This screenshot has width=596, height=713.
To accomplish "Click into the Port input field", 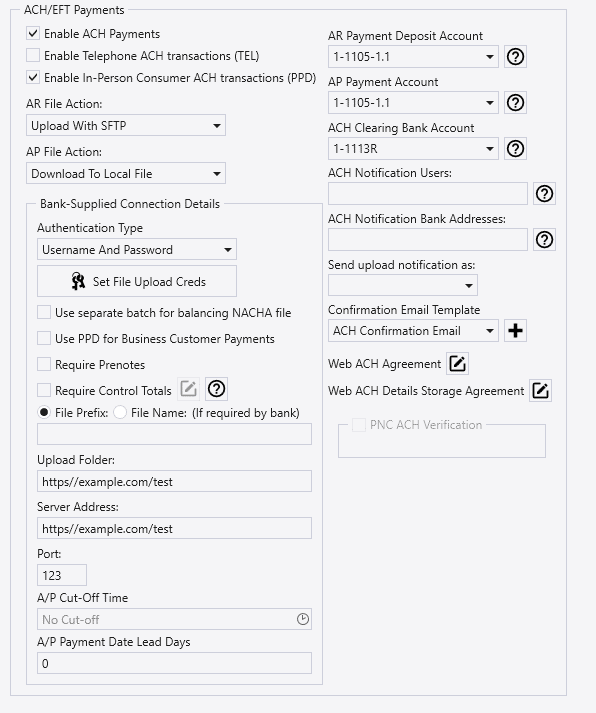I will 62,575.
